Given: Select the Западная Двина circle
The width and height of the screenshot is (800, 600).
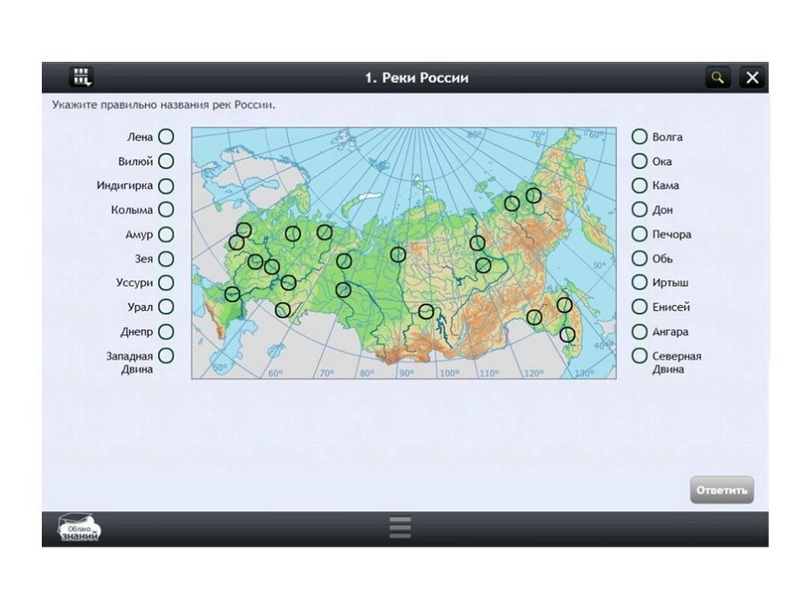Looking at the screenshot, I should coord(166,356).
